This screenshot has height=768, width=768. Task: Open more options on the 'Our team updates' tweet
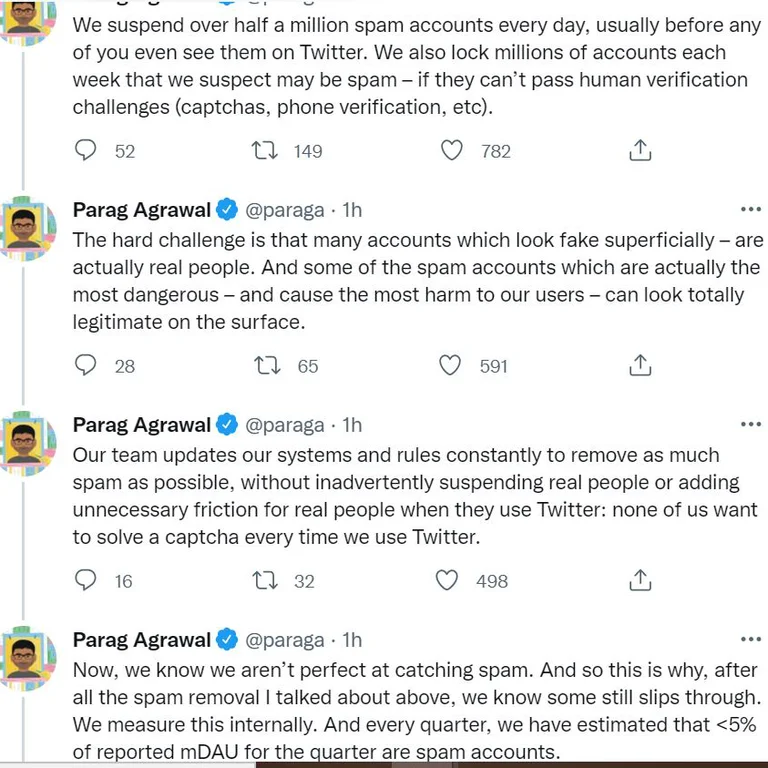[750, 425]
